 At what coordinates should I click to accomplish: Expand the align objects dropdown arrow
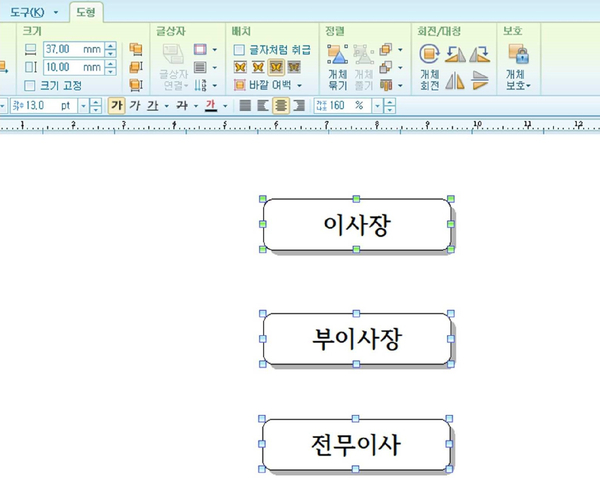400,85
